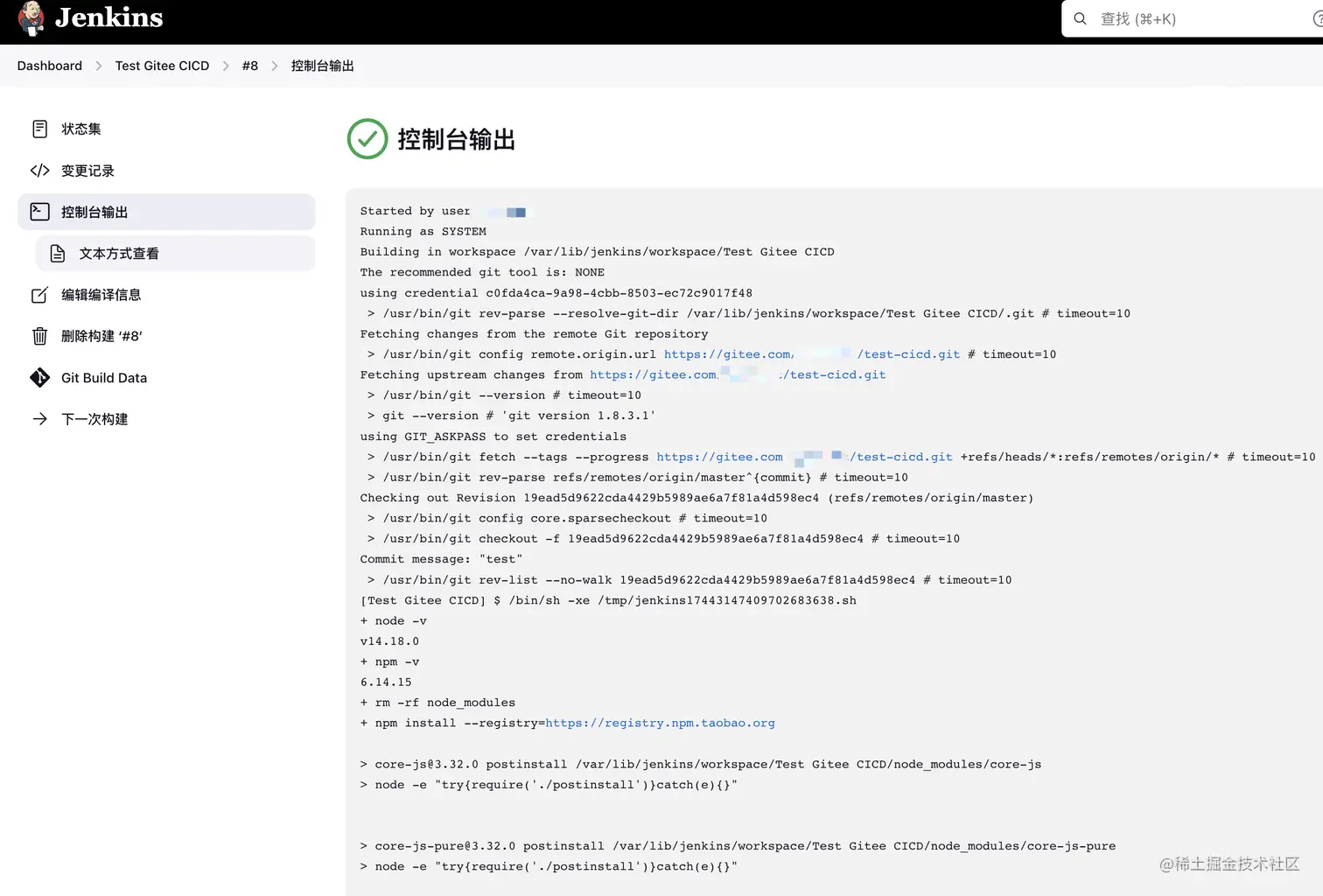This screenshot has height=896, width=1323.
Task: Open gitee.com link in remote.origin.url line
Action: (812, 354)
